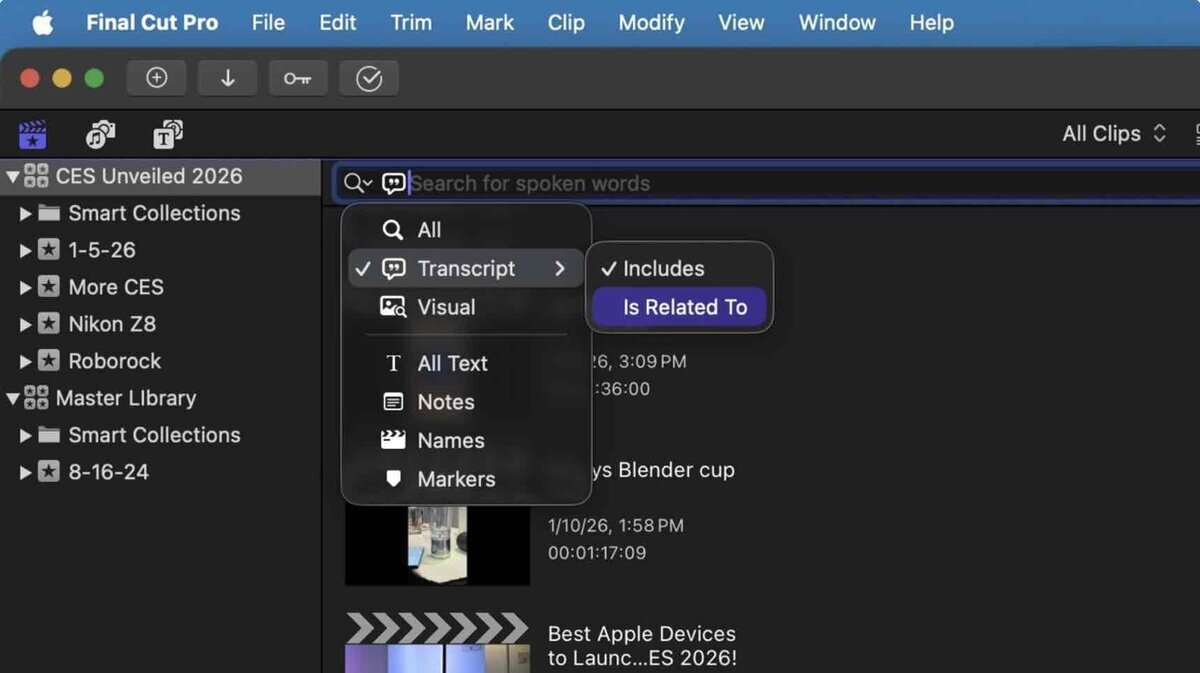1200x673 pixels.
Task: Open the Blender cup clip thumbnail
Action: click(x=437, y=545)
